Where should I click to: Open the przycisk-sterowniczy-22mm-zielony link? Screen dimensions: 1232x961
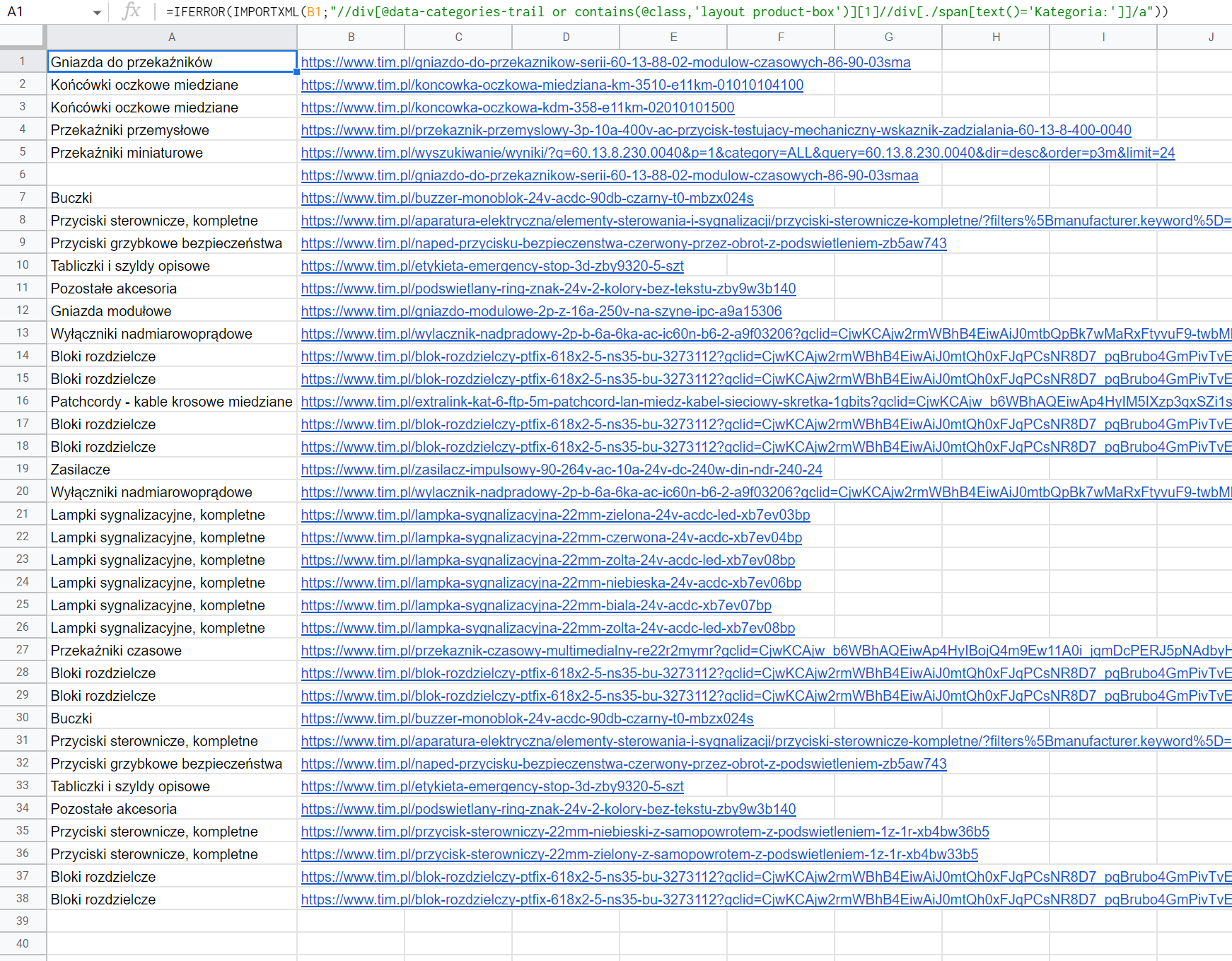640,854
